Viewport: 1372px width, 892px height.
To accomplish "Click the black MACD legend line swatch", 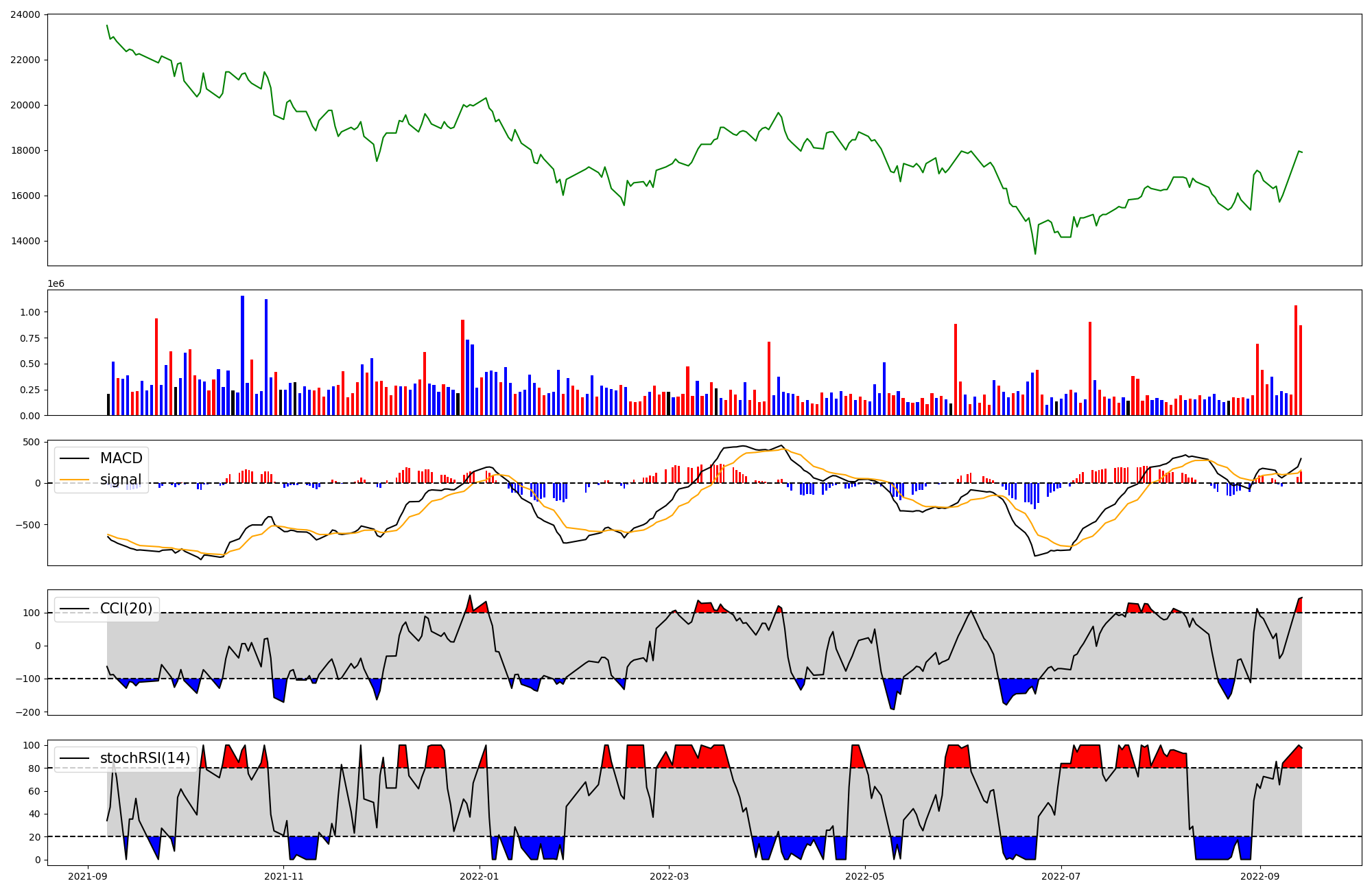I will pyautogui.click(x=75, y=458).
